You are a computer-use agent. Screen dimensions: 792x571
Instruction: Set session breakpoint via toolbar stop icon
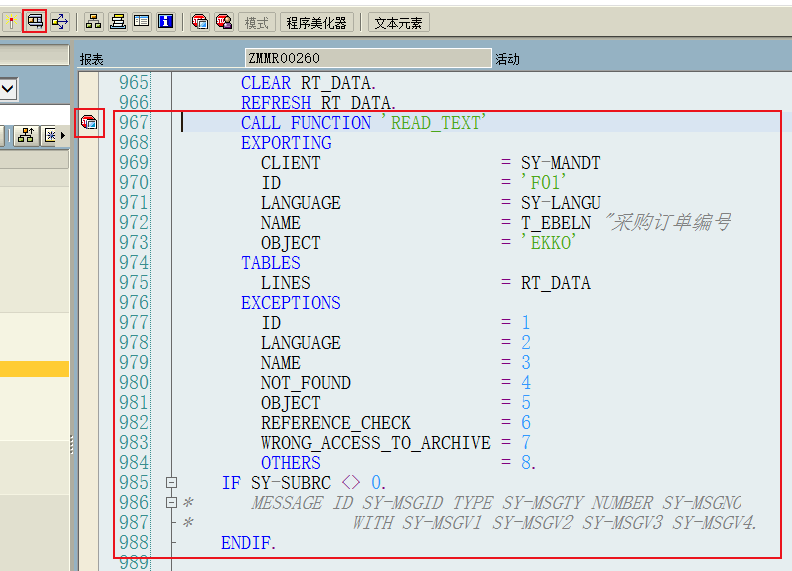coord(200,22)
